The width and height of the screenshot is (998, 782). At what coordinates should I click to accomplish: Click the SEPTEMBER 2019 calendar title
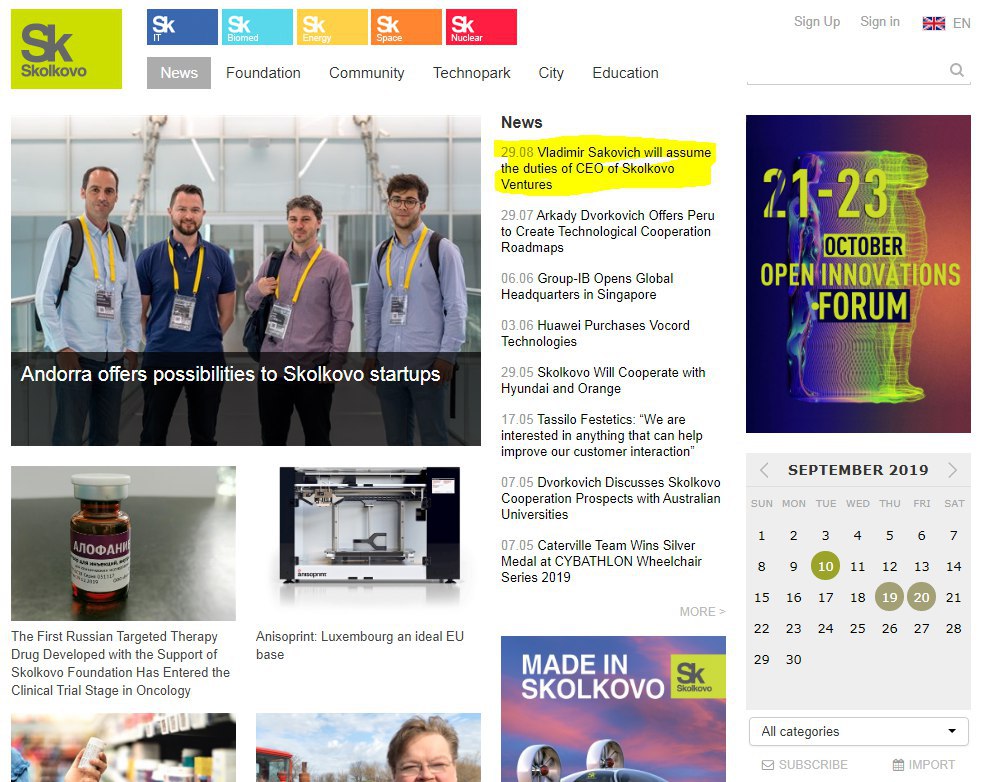coord(858,470)
